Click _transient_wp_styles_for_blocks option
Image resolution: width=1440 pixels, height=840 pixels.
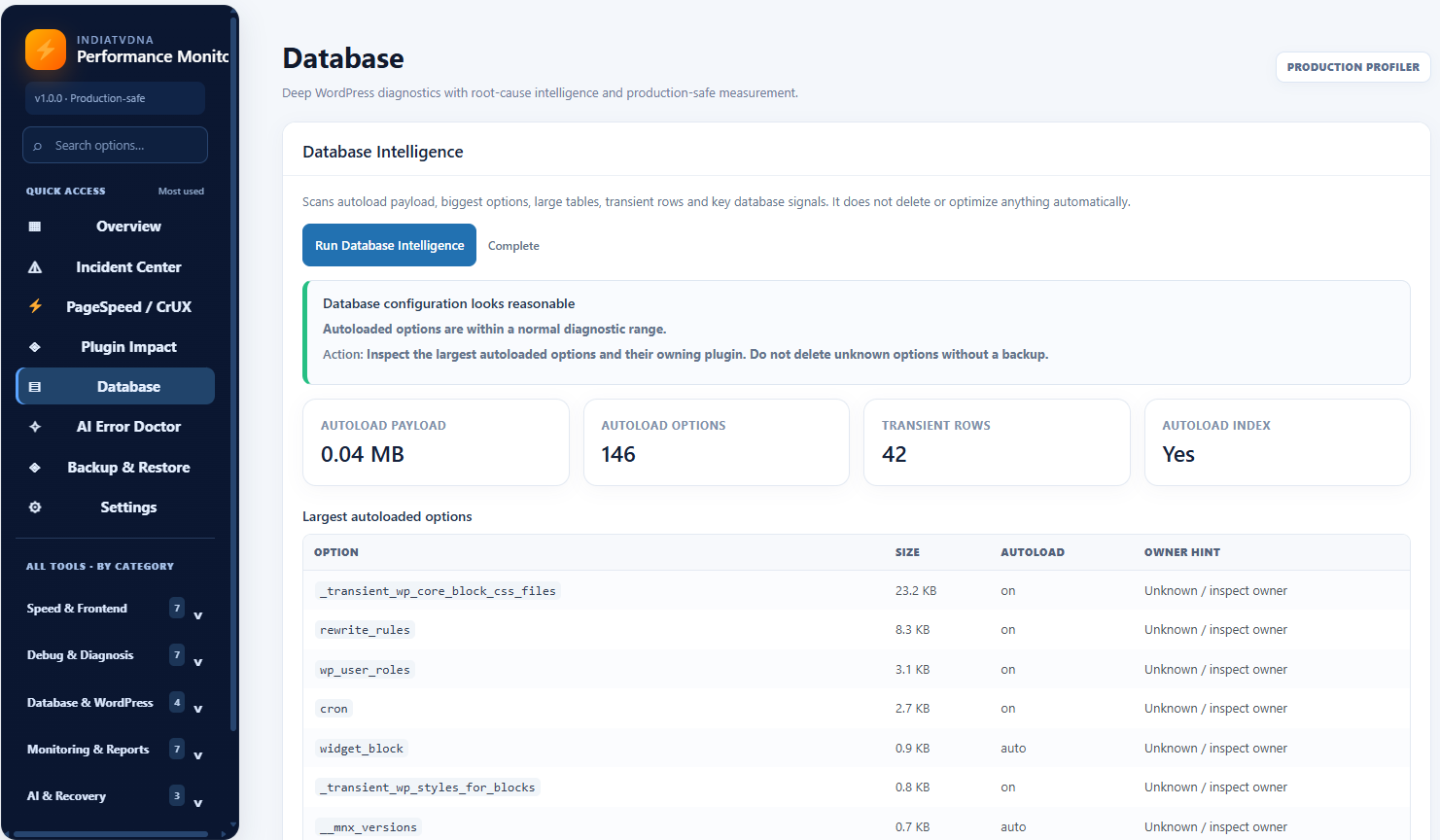click(x=428, y=787)
